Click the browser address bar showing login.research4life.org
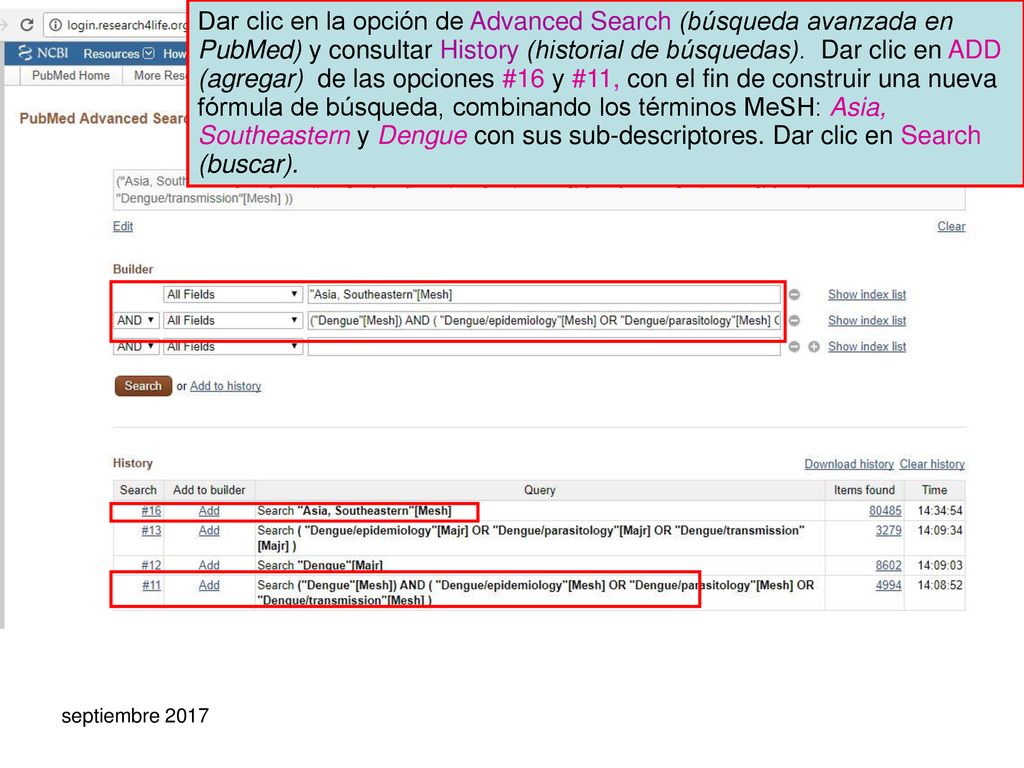The height and width of the screenshot is (768, 1024). pyautogui.click(x=118, y=25)
